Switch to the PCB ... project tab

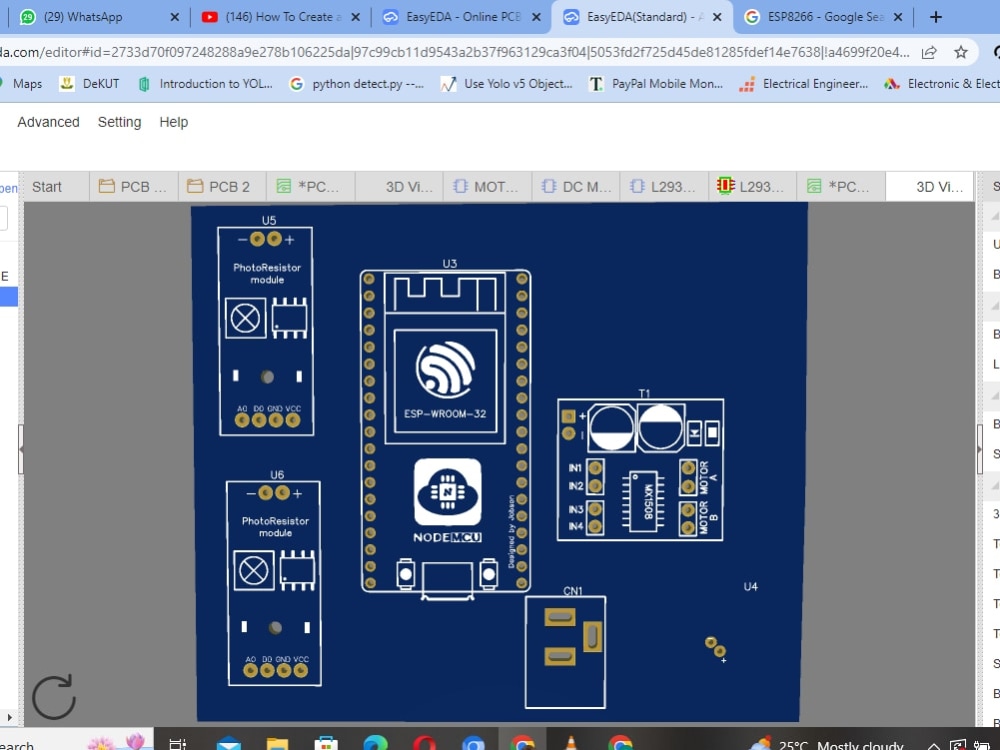point(134,187)
